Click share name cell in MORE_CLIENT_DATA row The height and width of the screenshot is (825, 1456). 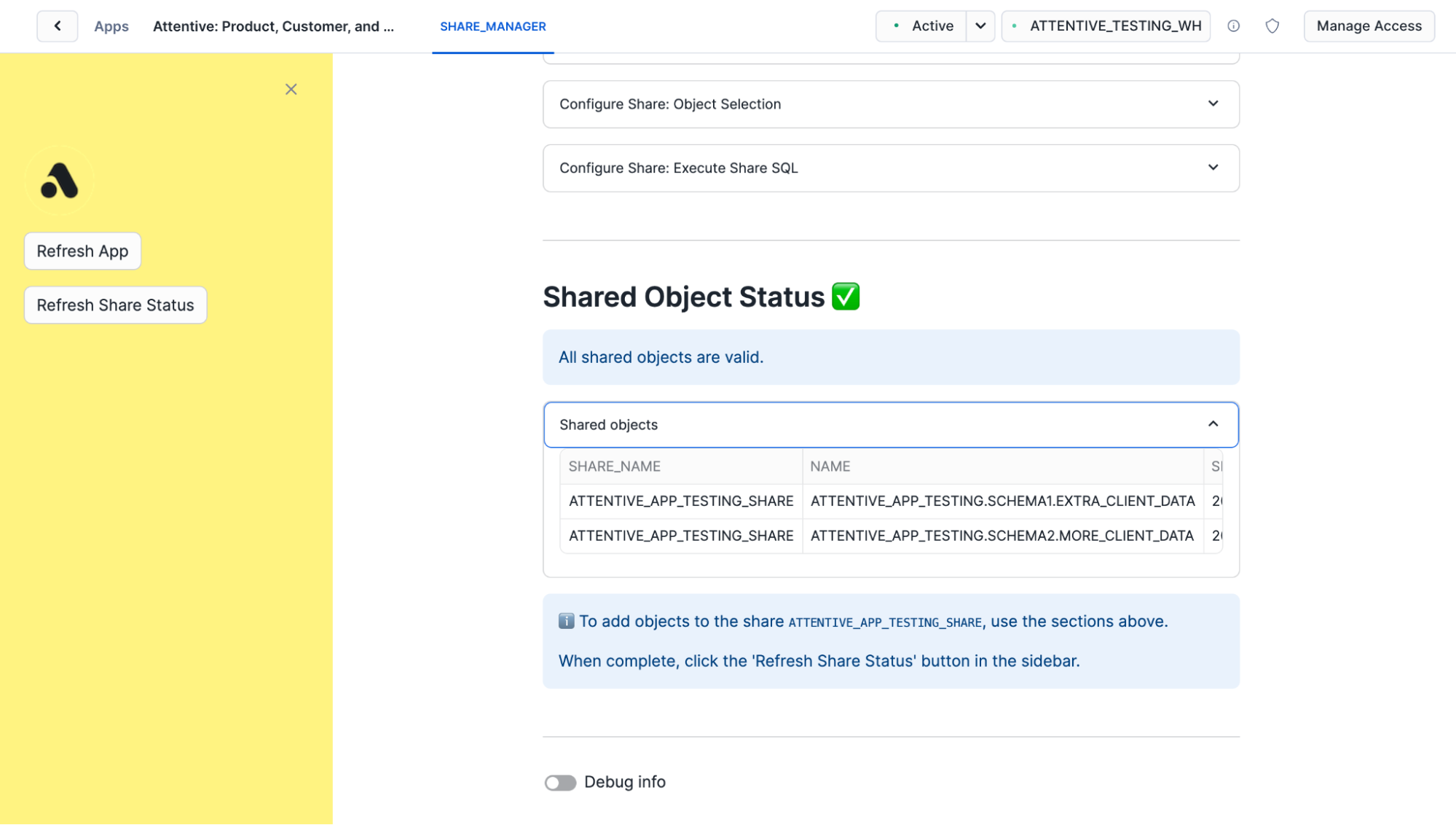682,536
